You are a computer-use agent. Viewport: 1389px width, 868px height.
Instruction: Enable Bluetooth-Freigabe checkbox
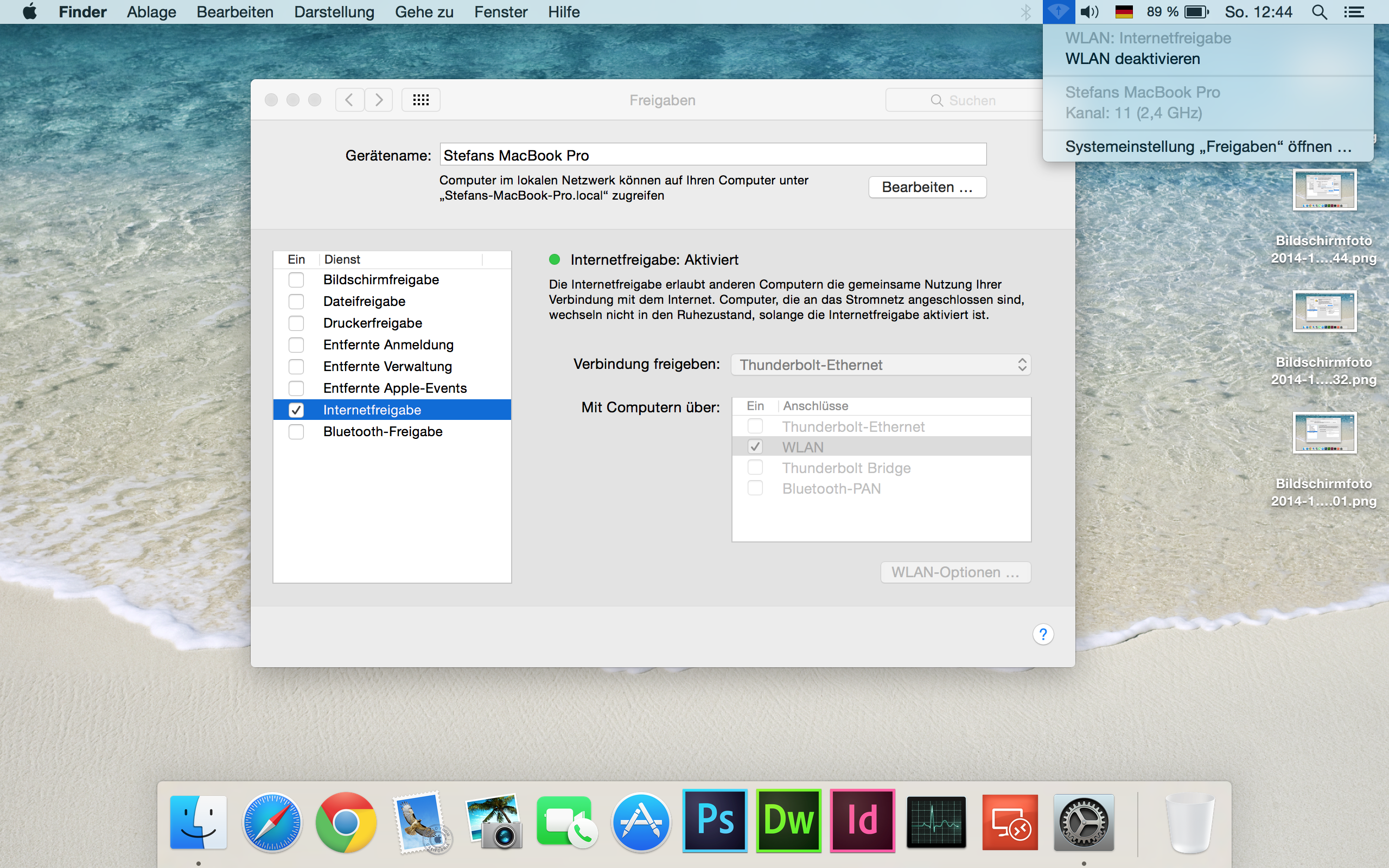(x=296, y=432)
